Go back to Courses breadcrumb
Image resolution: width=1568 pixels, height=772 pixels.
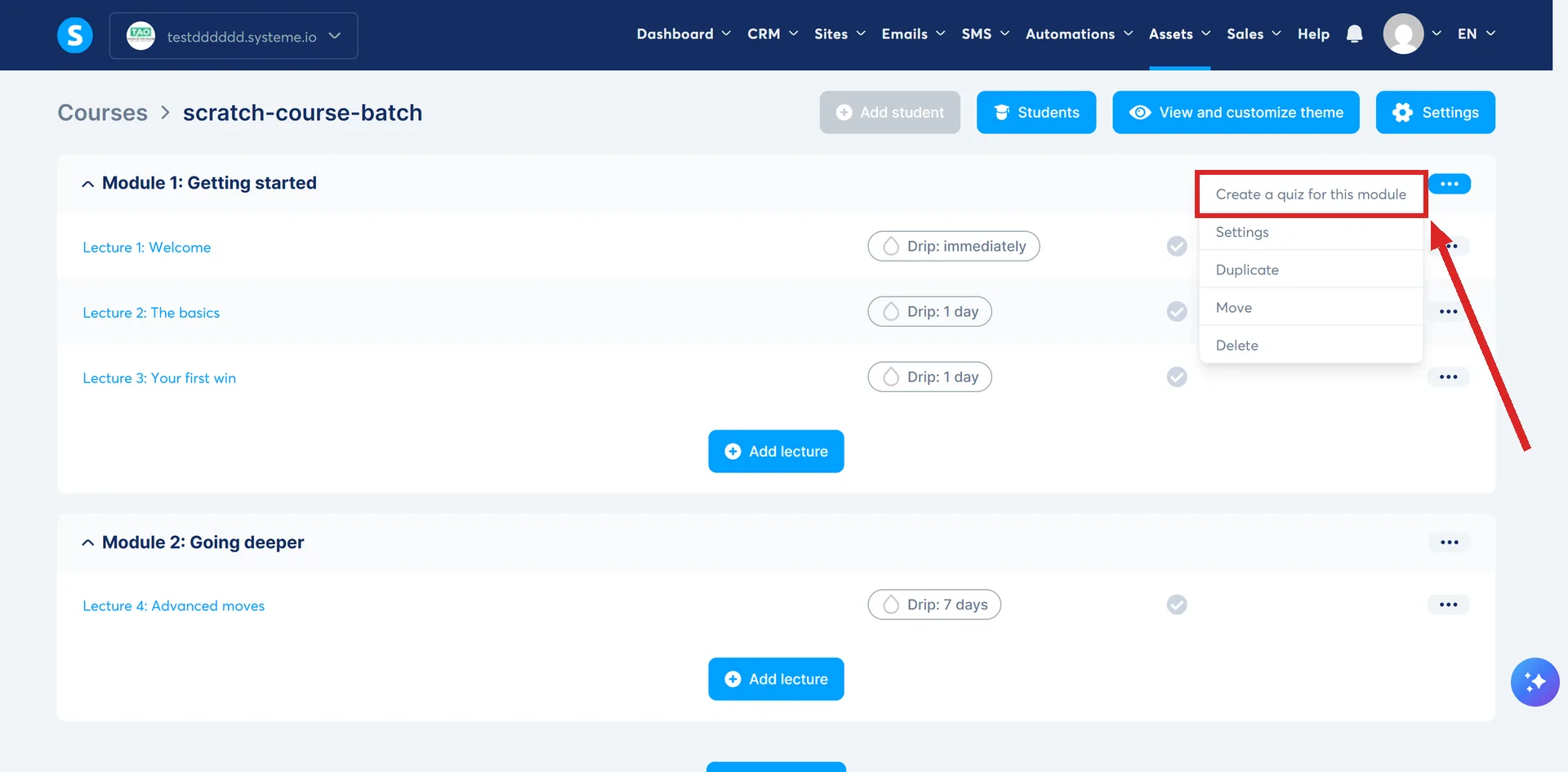pos(103,113)
